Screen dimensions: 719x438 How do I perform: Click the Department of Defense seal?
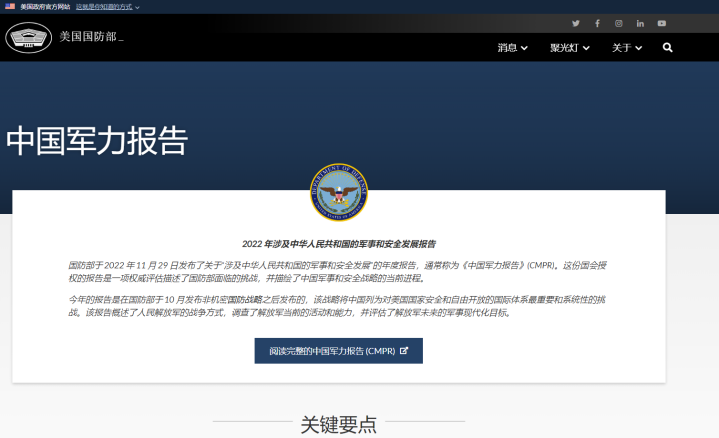[339, 192]
